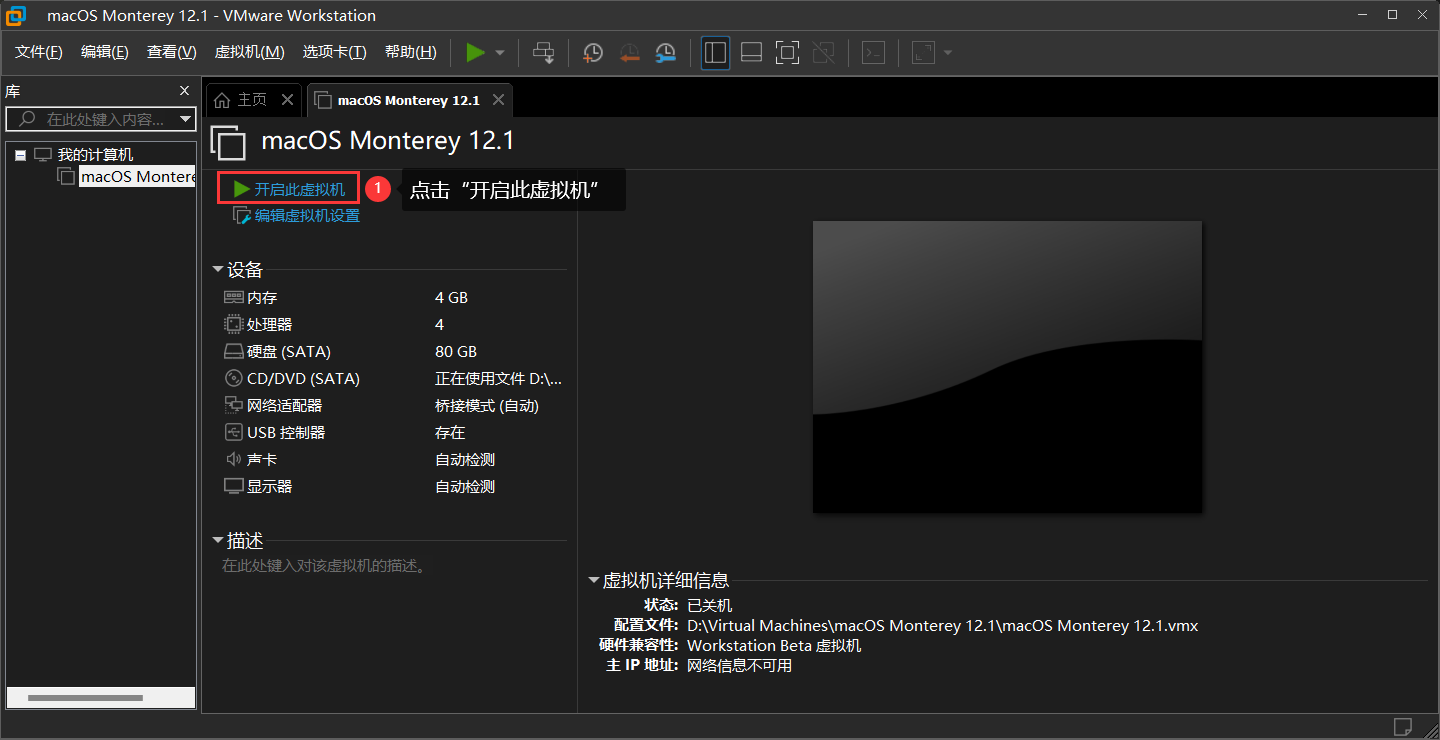
Task: Open the 文件(F) menu
Action: (x=39, y=52)
